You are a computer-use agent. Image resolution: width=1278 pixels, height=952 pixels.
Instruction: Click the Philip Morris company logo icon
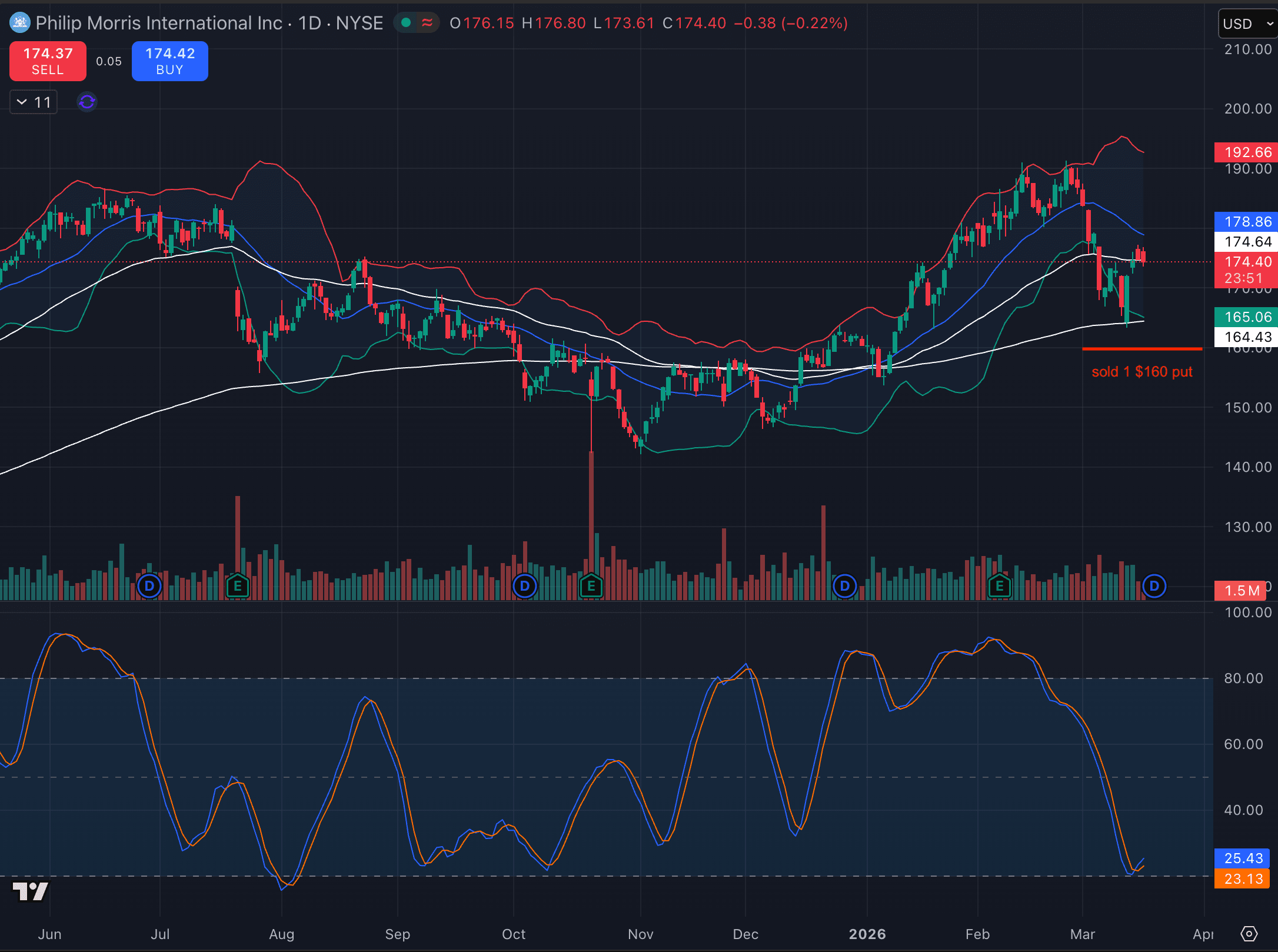point(19,23)
